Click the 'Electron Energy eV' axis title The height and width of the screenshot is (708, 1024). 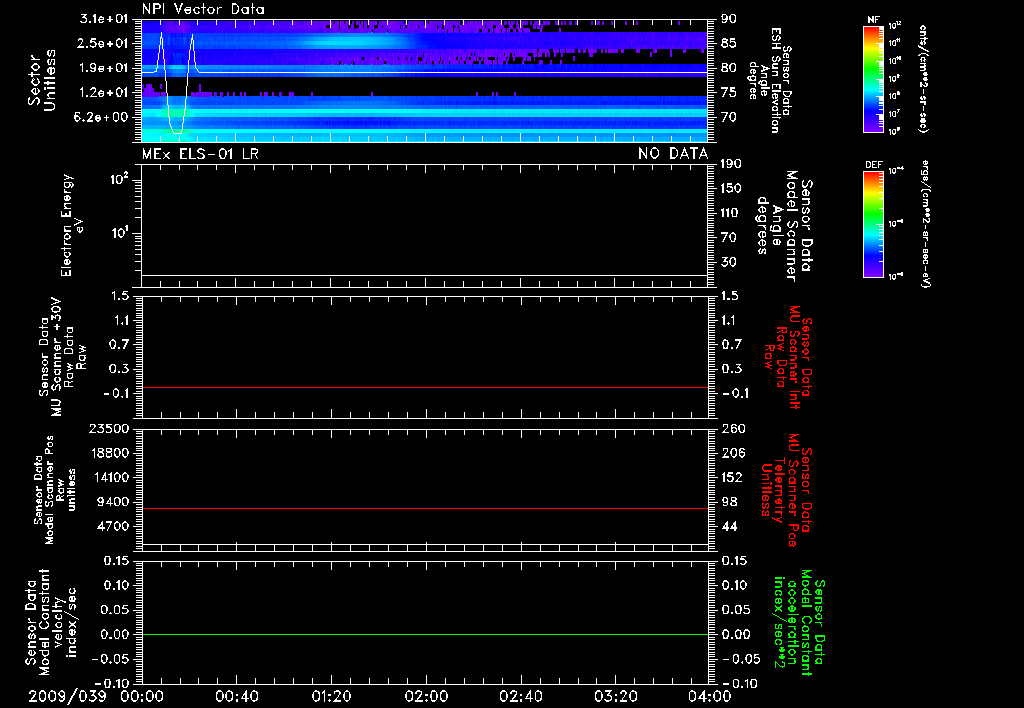[72, 225]
